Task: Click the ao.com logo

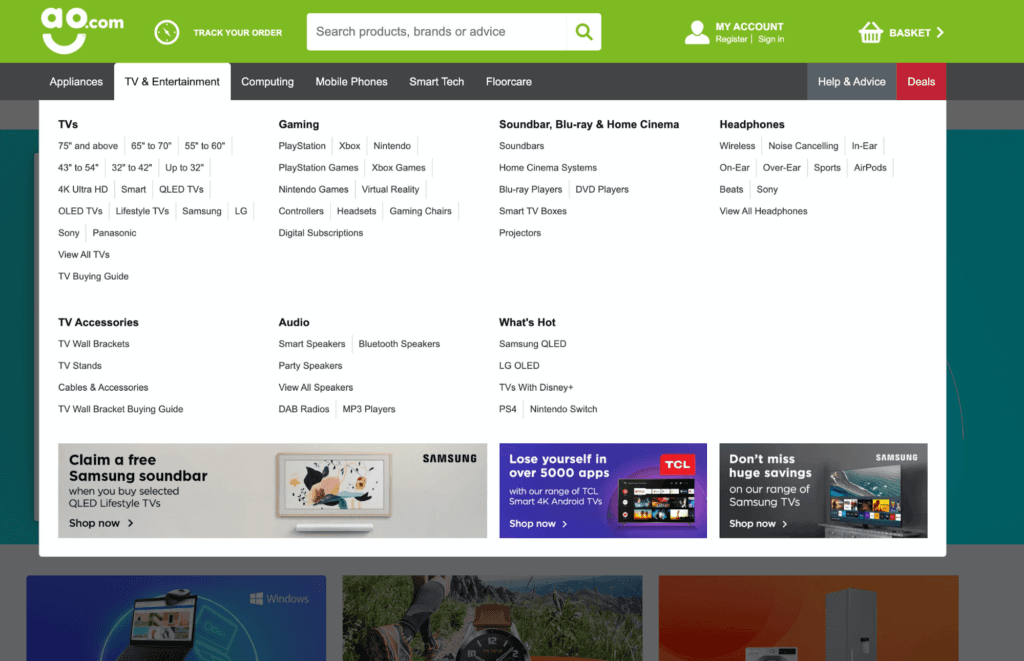Action: [x=82, y=30]
